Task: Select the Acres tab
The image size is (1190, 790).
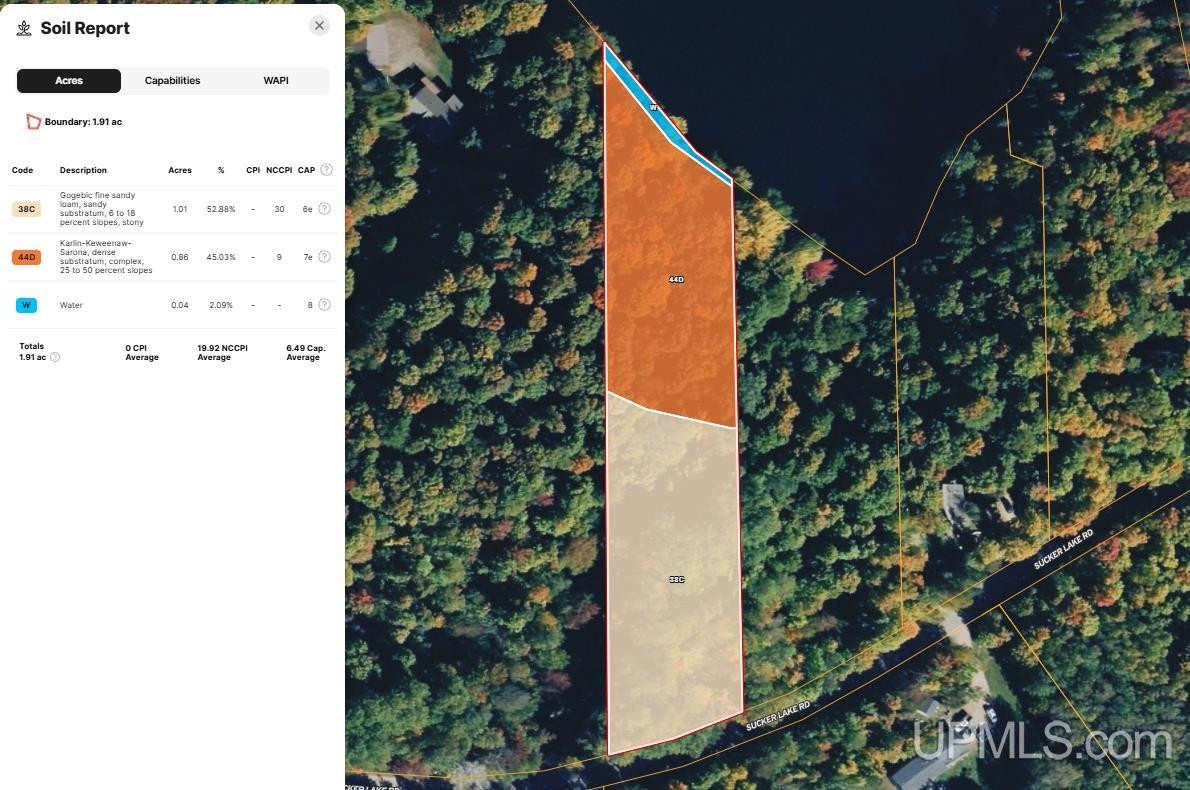Action: tap(68, 80)
